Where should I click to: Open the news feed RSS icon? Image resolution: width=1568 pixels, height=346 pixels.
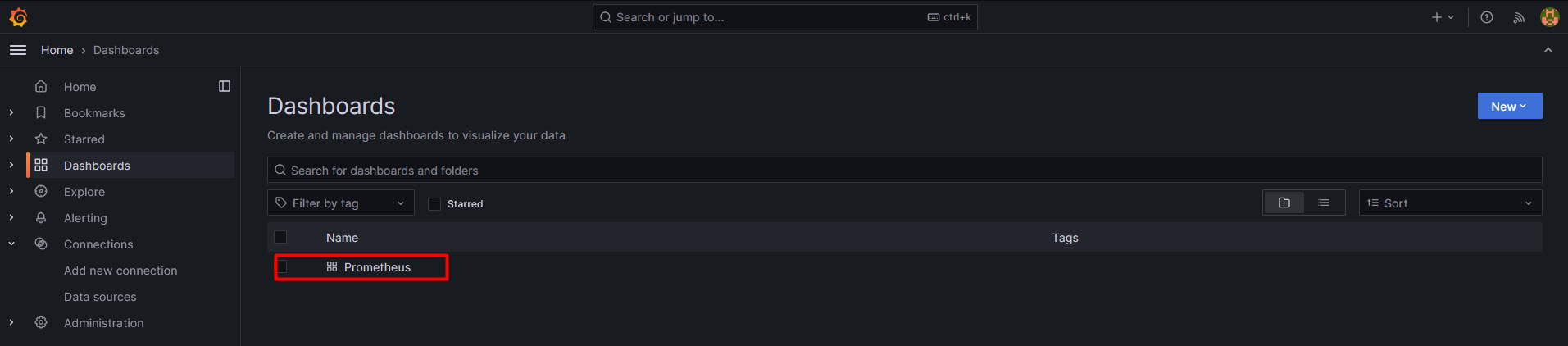pyautogui.click(x=1519, y=17)
